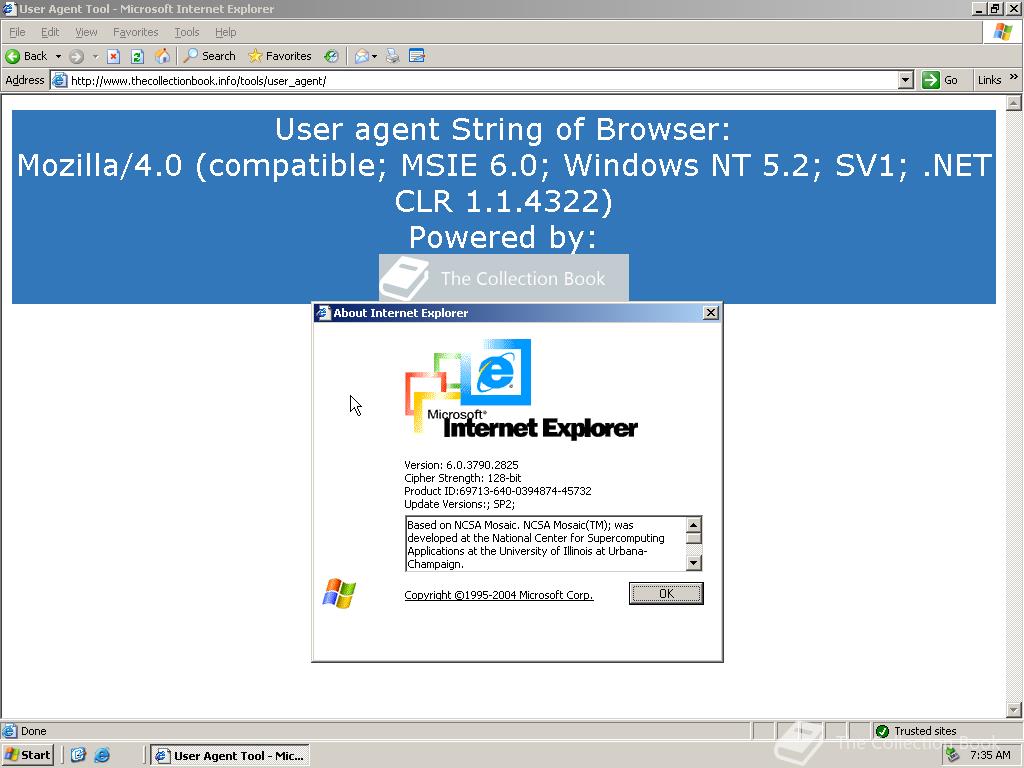Click the Powered by text
1024x768 pixels.
tap(503, 237)
